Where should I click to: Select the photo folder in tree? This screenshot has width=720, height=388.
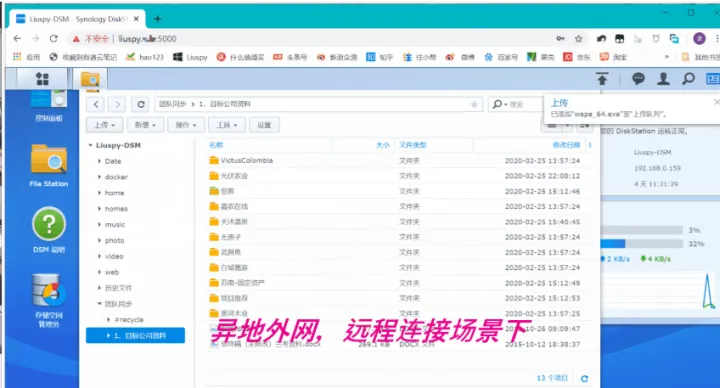click(x=114, y=241)
